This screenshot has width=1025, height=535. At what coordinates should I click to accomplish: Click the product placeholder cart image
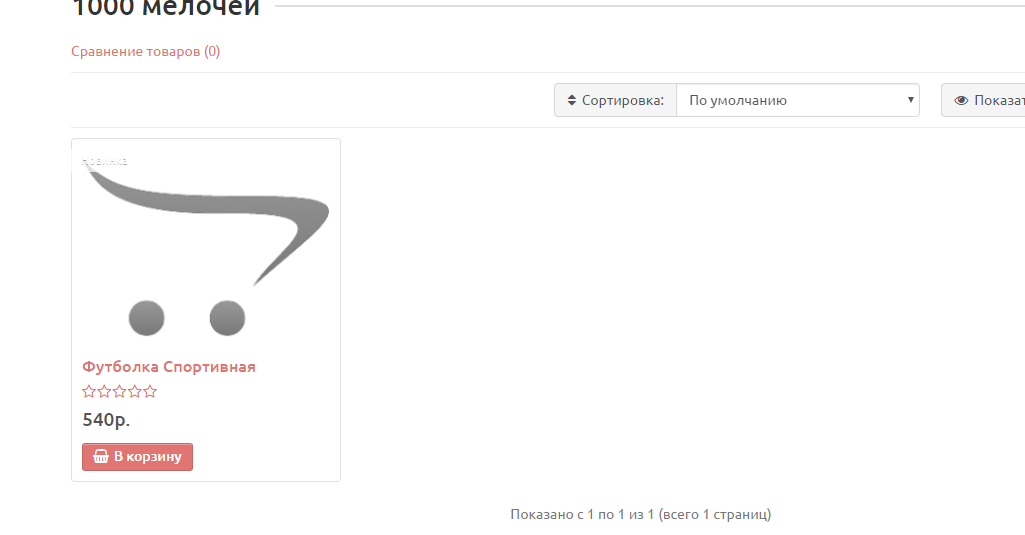[x=206, y=249]
